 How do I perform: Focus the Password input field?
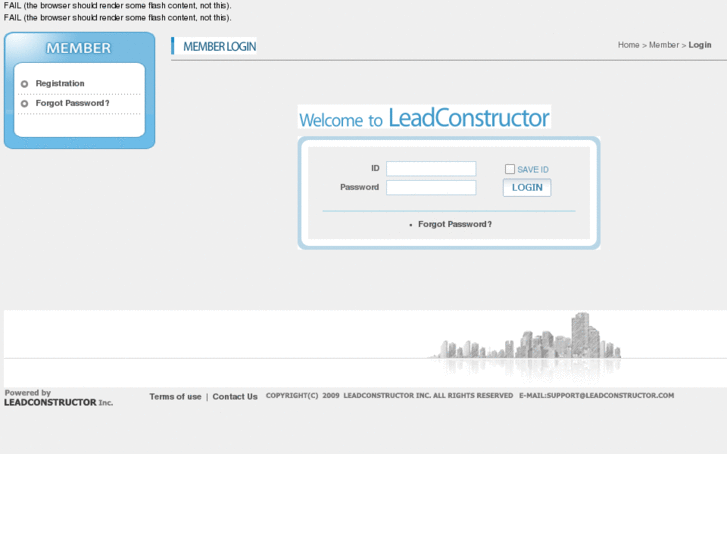(x=431, y=187)
